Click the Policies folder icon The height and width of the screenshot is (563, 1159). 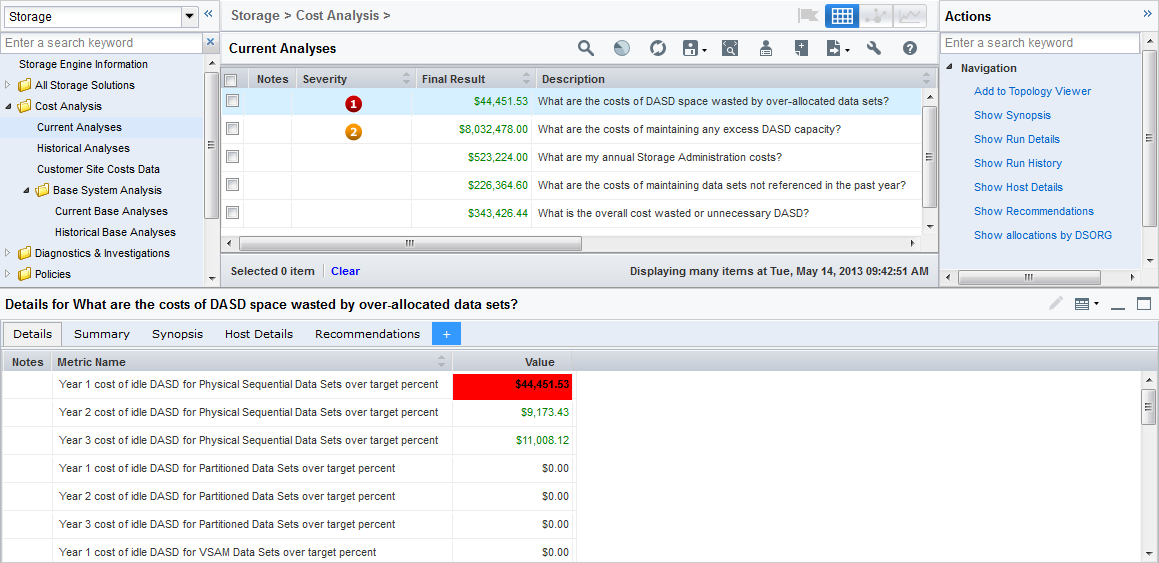(x=24, y=274)
